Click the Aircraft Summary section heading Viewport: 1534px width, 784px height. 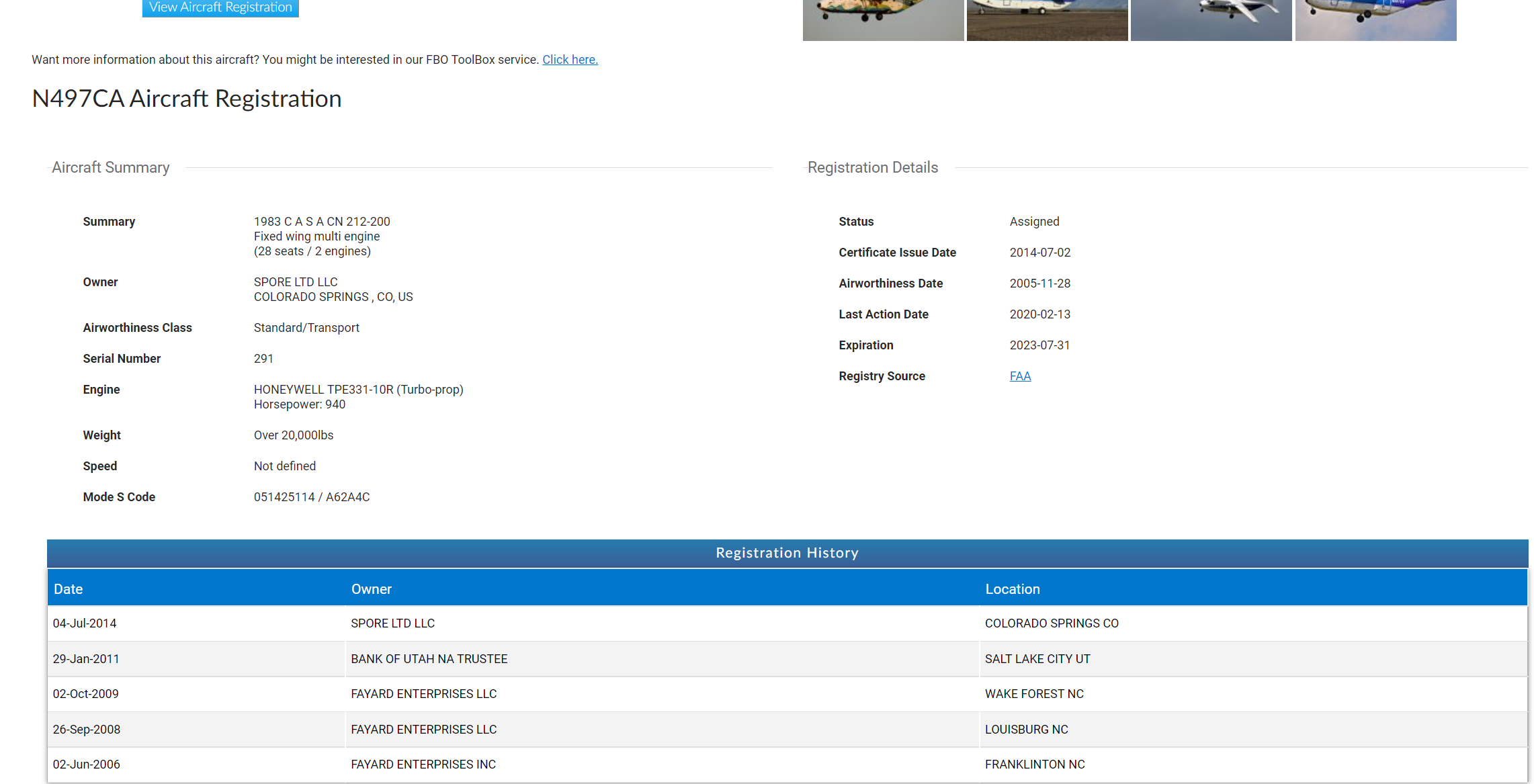pos(111,167)
